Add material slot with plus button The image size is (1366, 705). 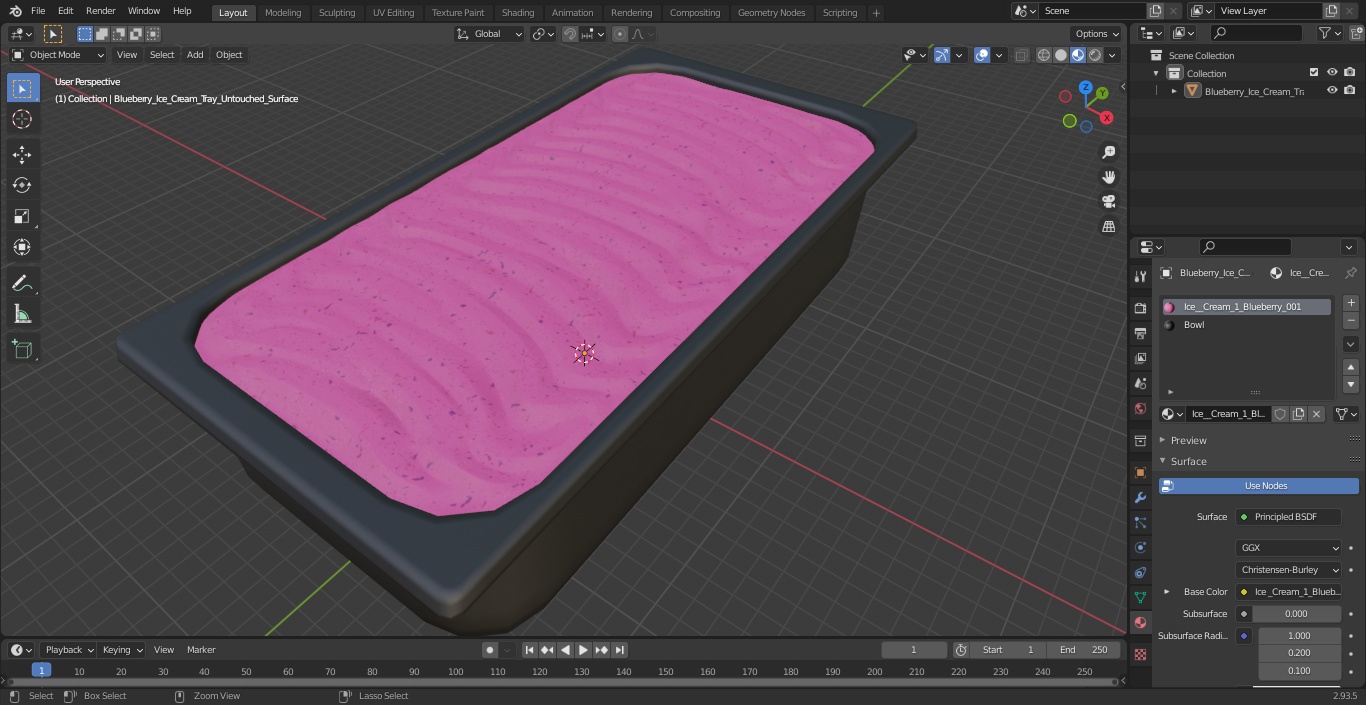(1351, 303)
